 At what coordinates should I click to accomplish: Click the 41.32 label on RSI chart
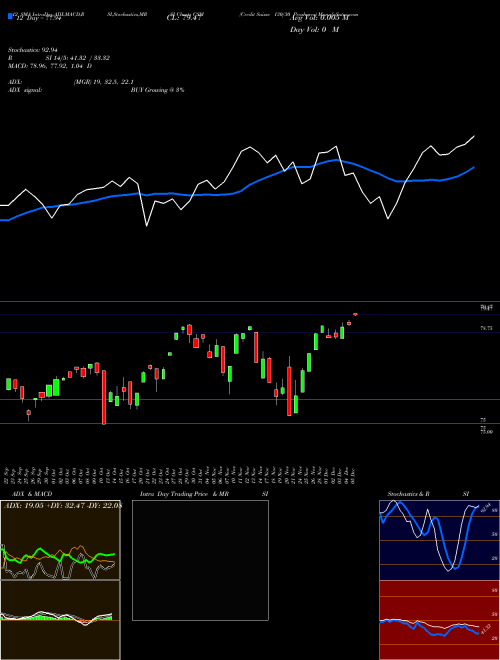pos(485,631)
